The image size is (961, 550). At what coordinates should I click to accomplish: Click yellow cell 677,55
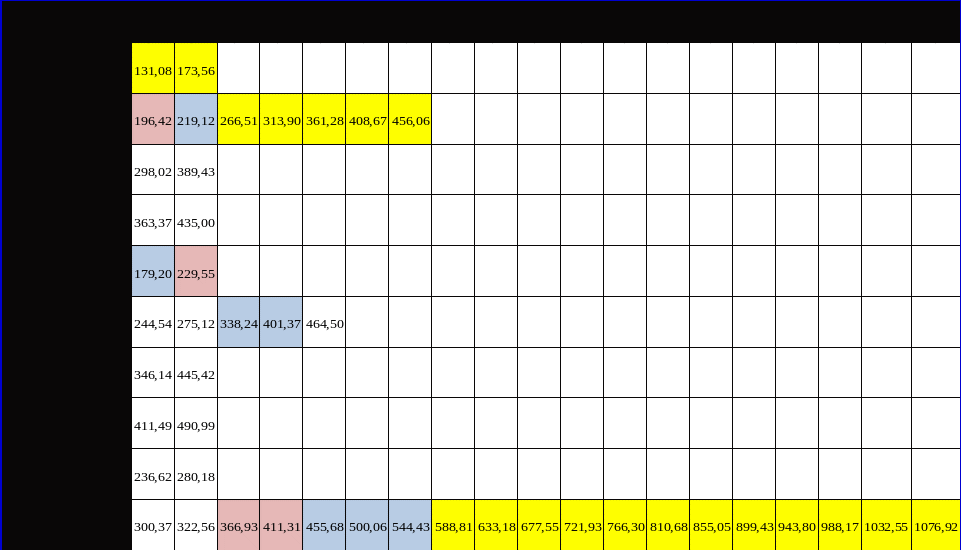click(x=539, y=525)
